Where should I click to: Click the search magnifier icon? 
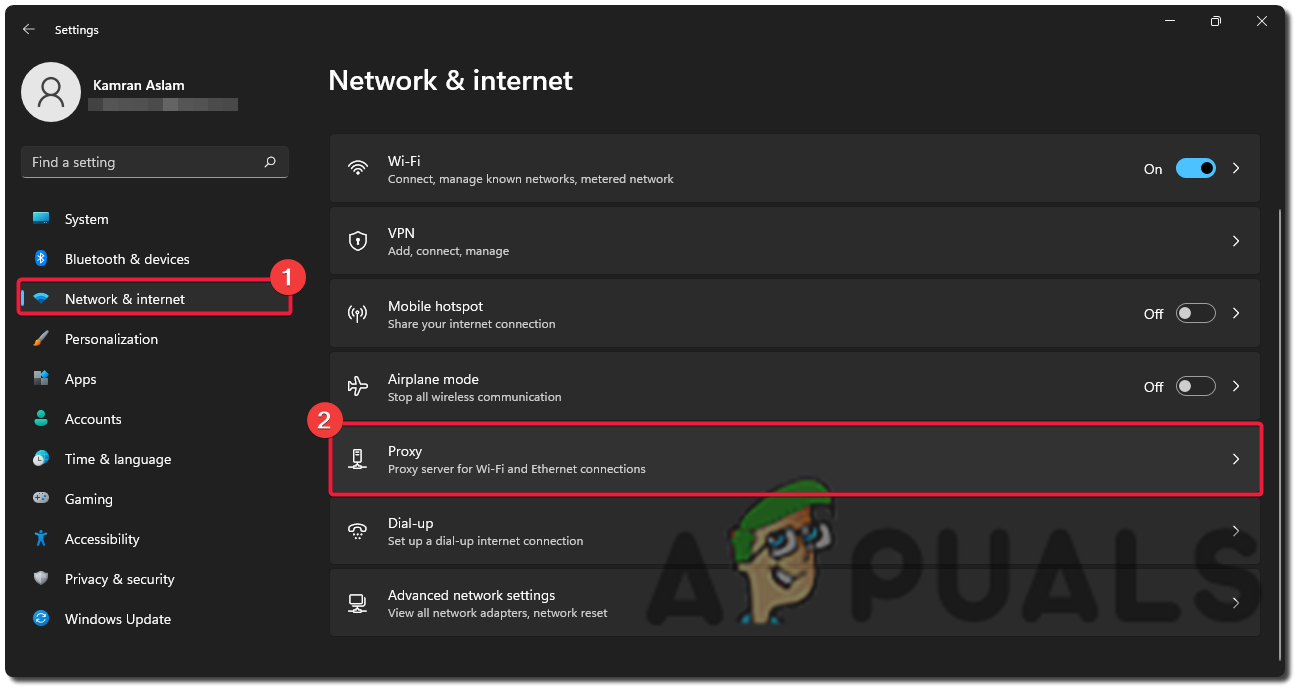coord(270,162)
